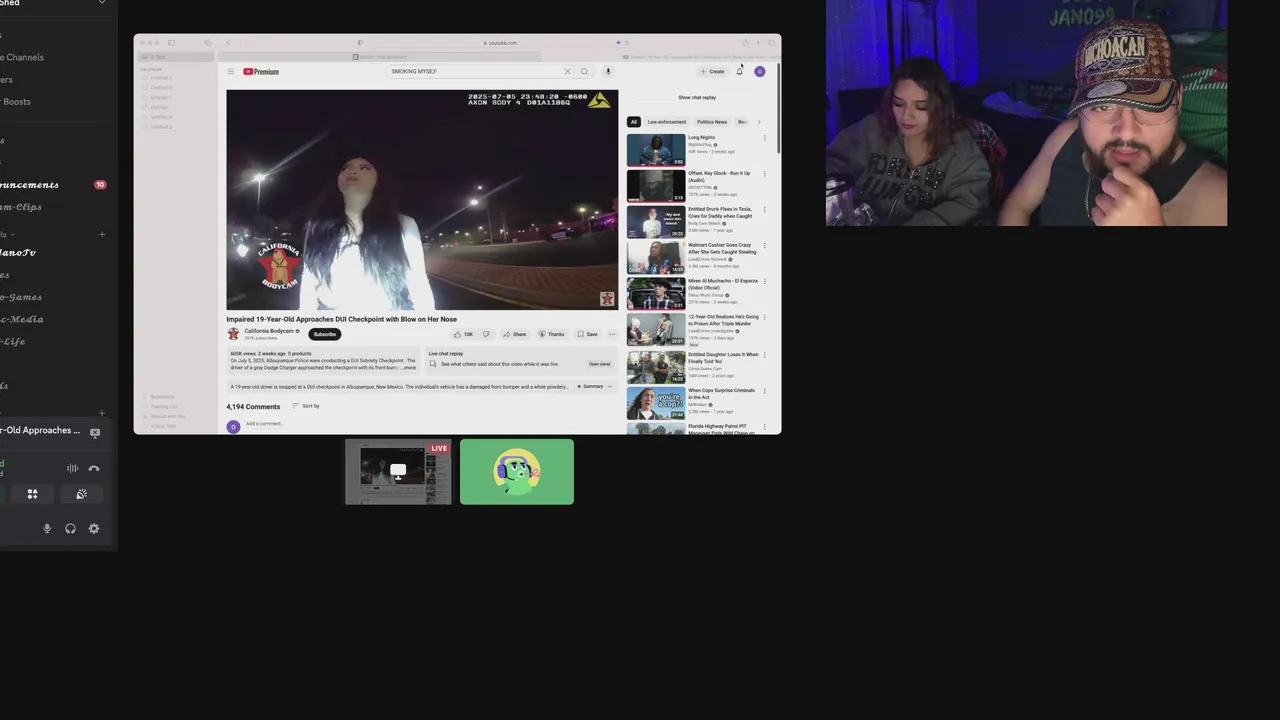The height and width of the screenshot is (720, 1280).
Task: Open the Announcements channel in Discord
Action: coord(29,185)
